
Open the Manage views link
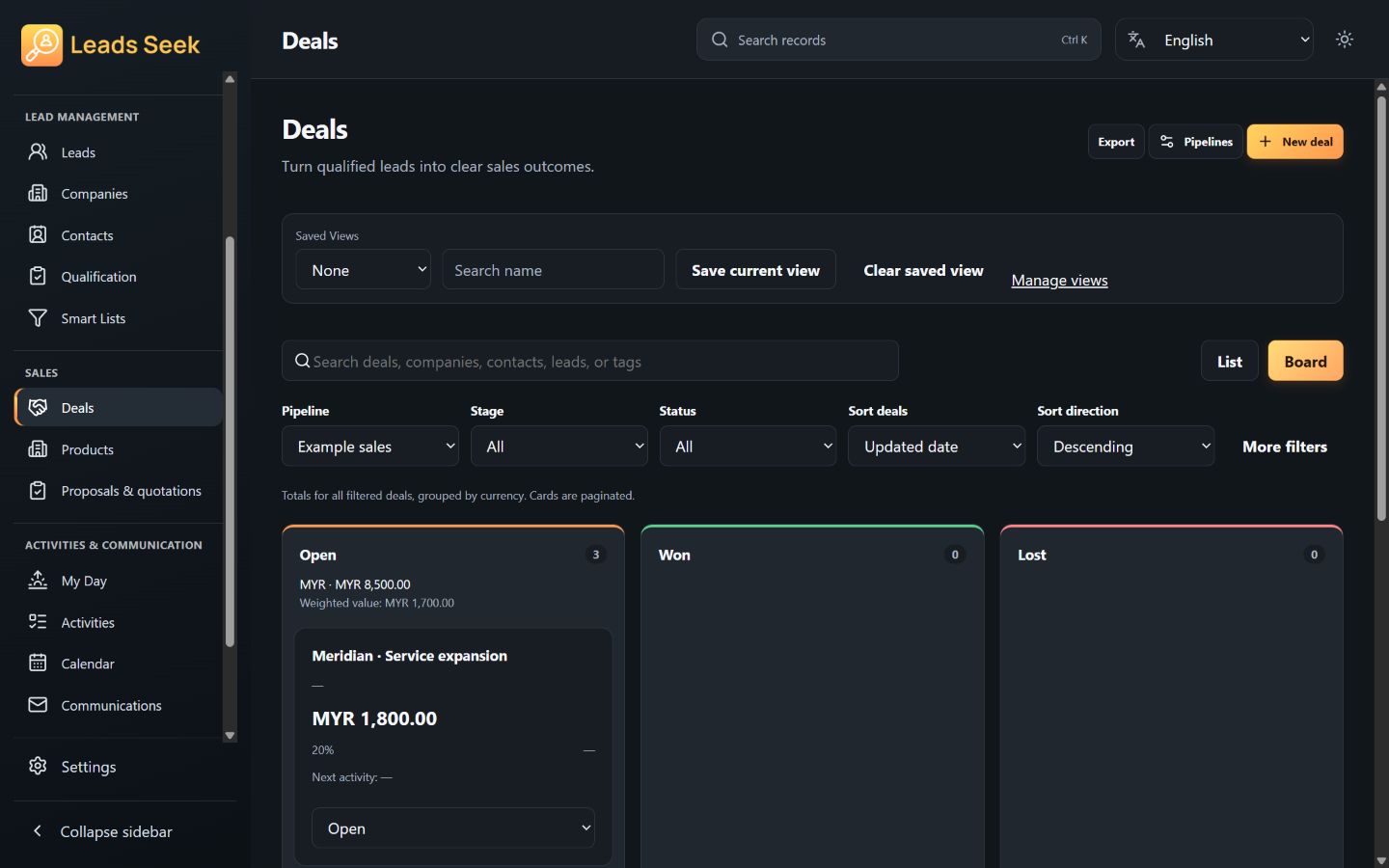(1059, 281)
